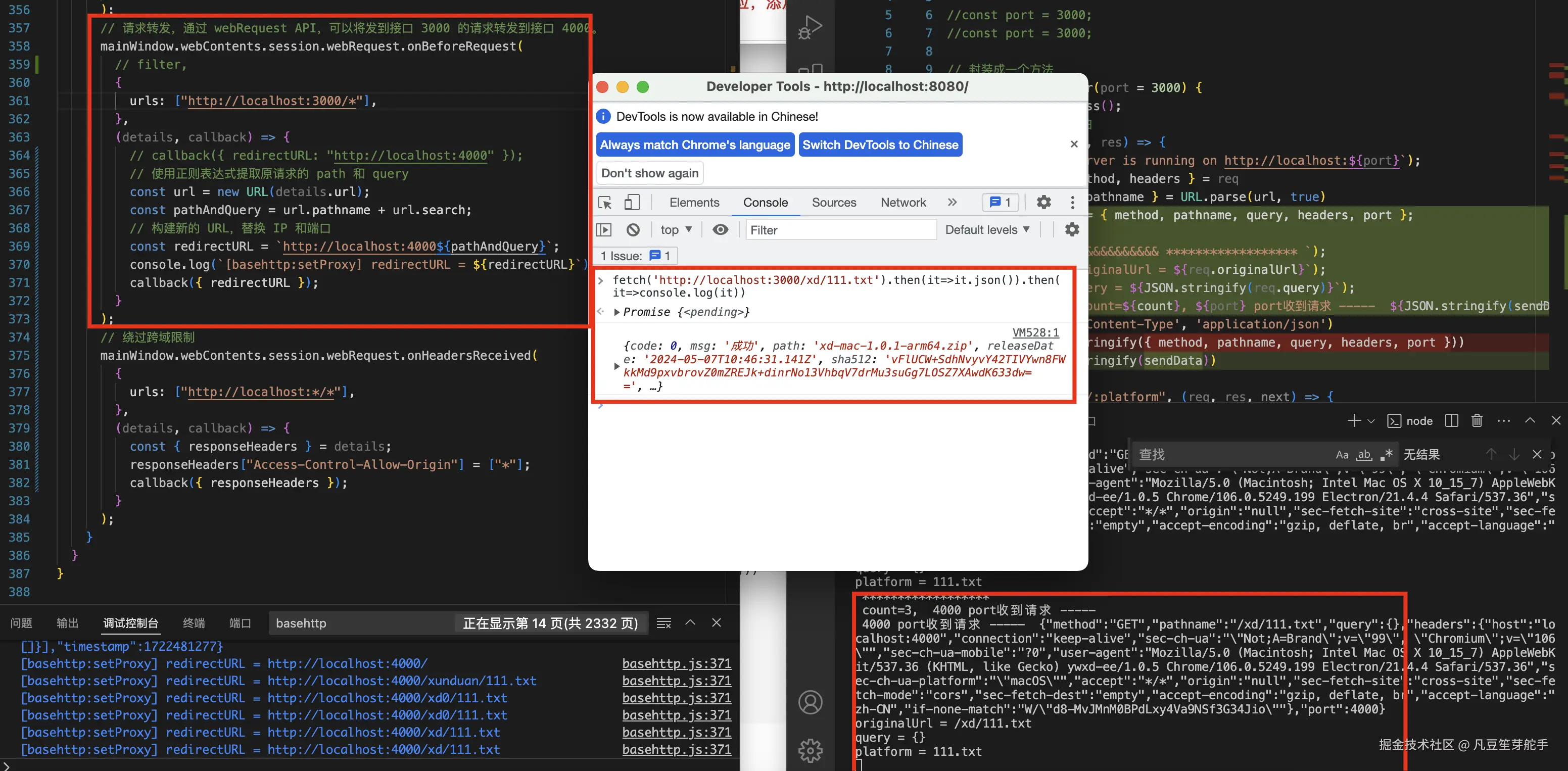This screenshot has height=771, width=1568.
Task: Create a new terminal with plus icon
Action: click(1354, 420)
